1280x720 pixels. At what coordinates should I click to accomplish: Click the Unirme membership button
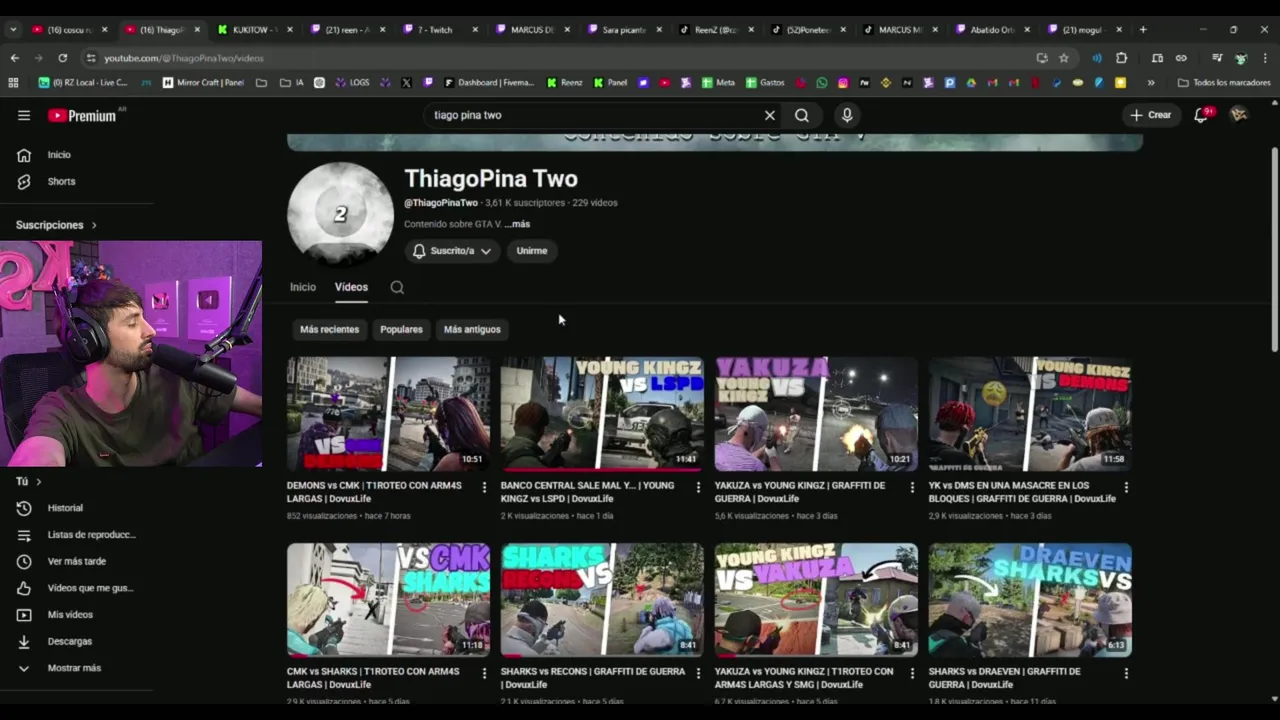tap(532, 251)
